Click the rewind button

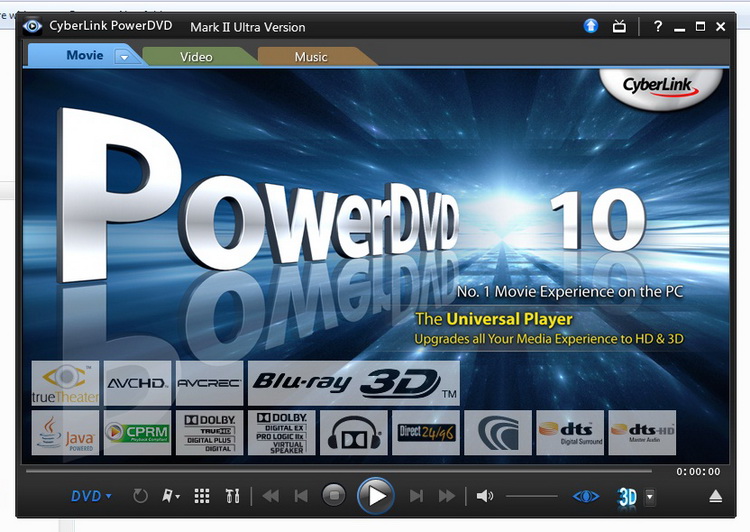point(271,496)
